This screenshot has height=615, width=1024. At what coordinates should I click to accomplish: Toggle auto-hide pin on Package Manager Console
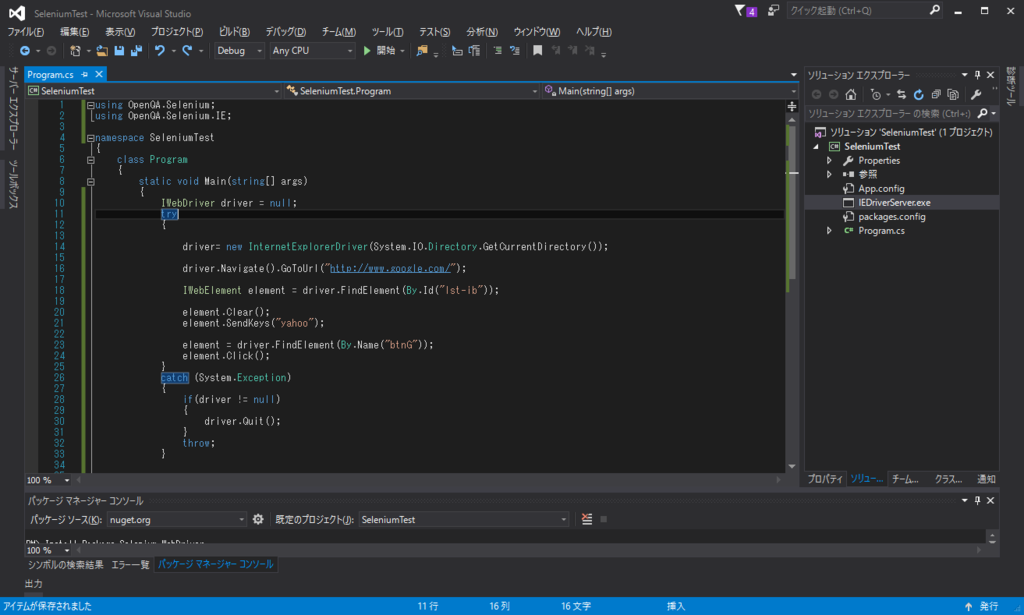(x=978, y=500)
